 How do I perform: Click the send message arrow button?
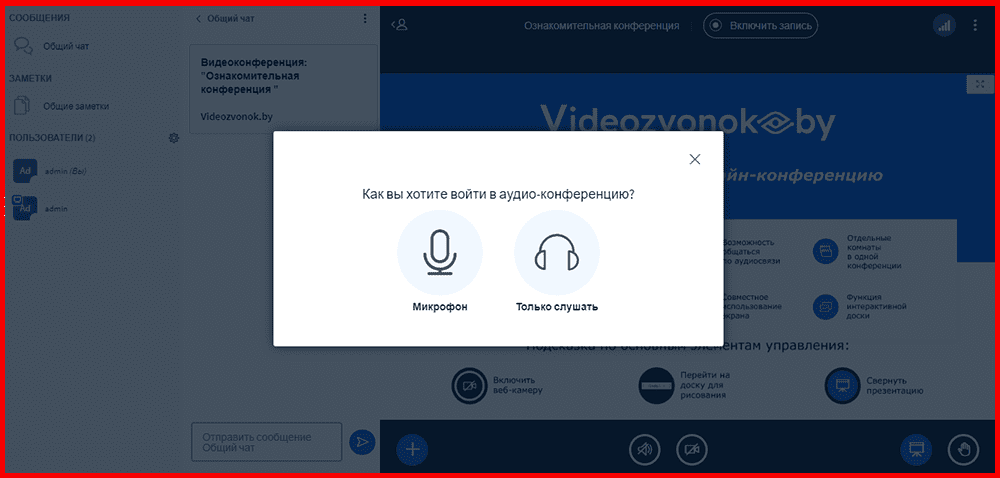pyautogui.click(x=361, y=441)
